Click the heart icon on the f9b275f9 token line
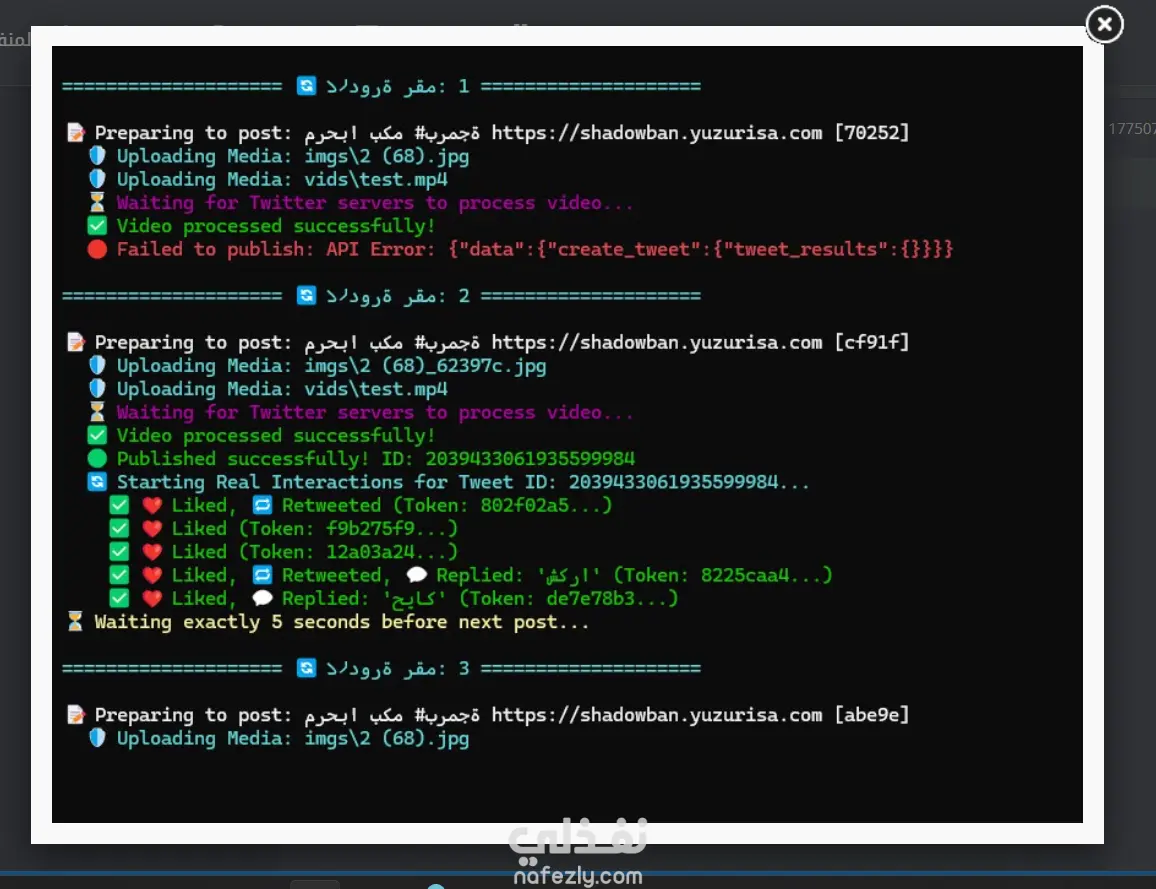 (152, 529)
